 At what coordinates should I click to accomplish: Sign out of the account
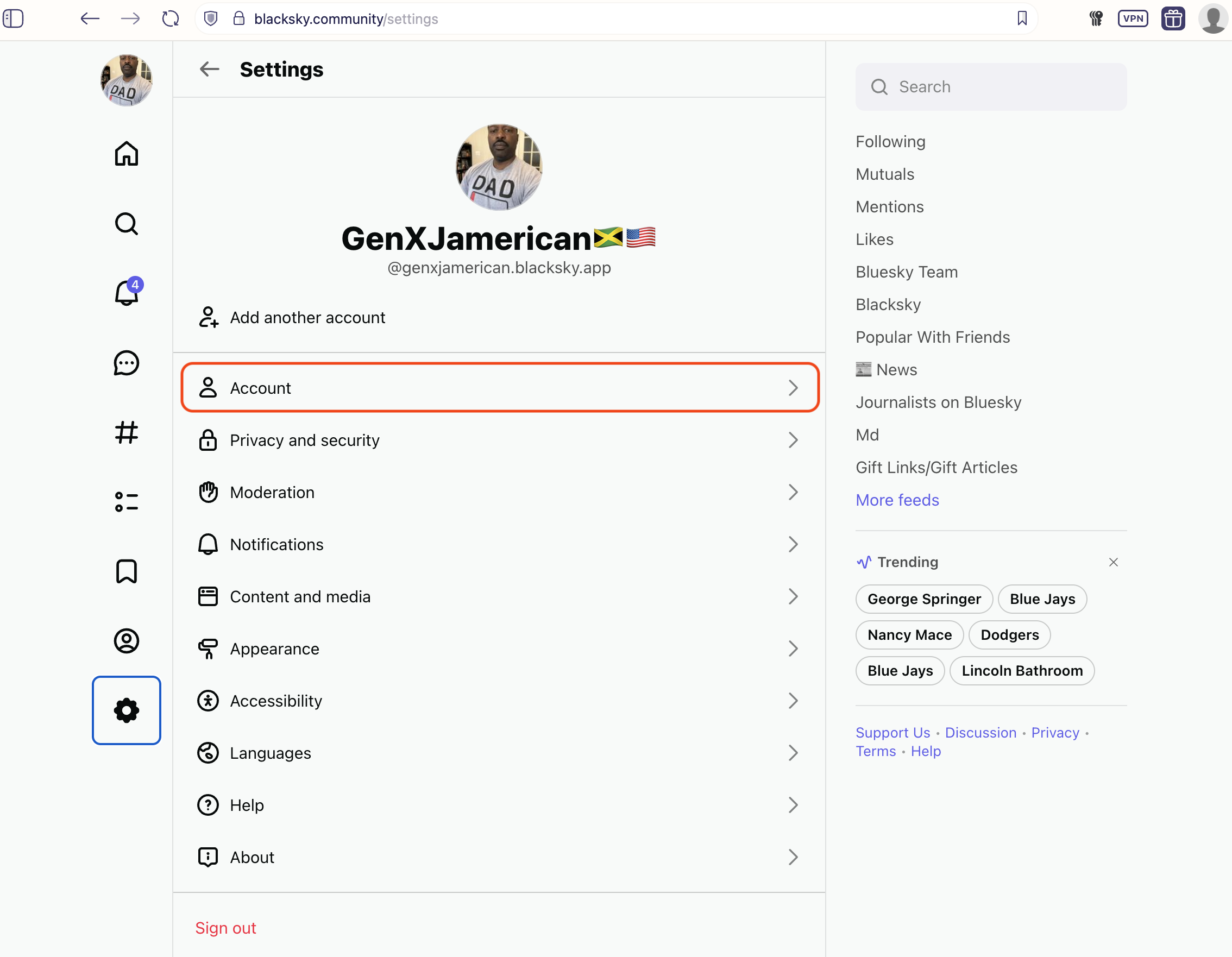click(225, 928)
